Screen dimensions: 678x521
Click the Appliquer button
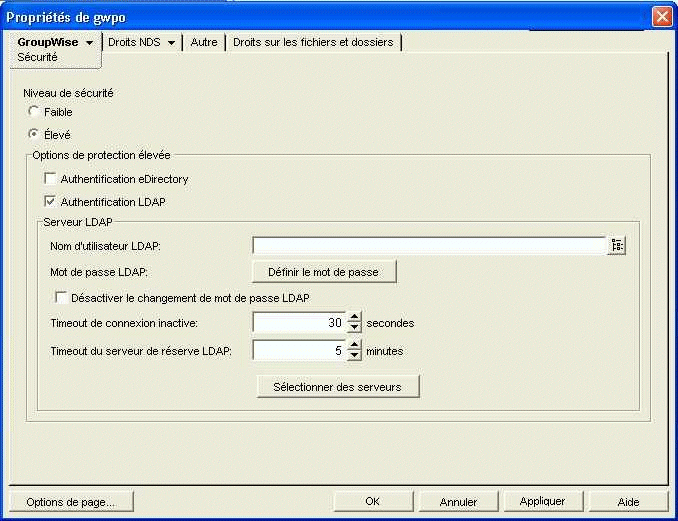(542, 502)
